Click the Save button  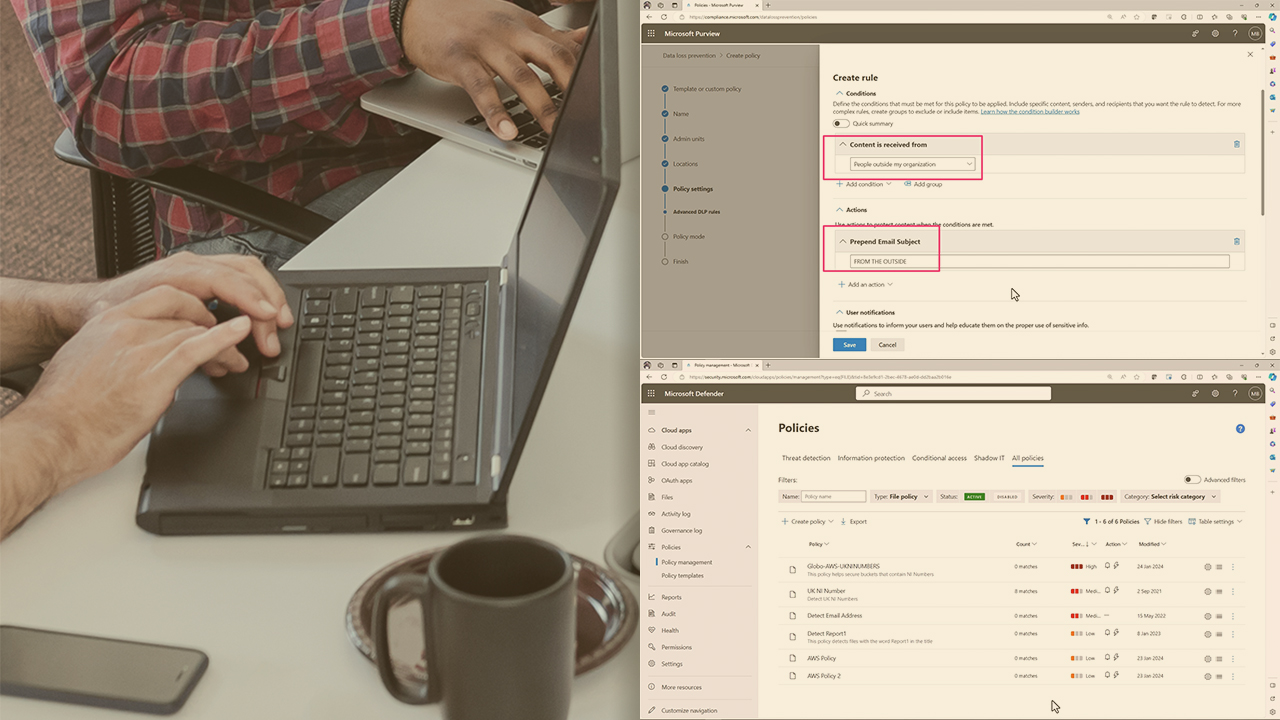pyautogui.click(x=849, y=344)
